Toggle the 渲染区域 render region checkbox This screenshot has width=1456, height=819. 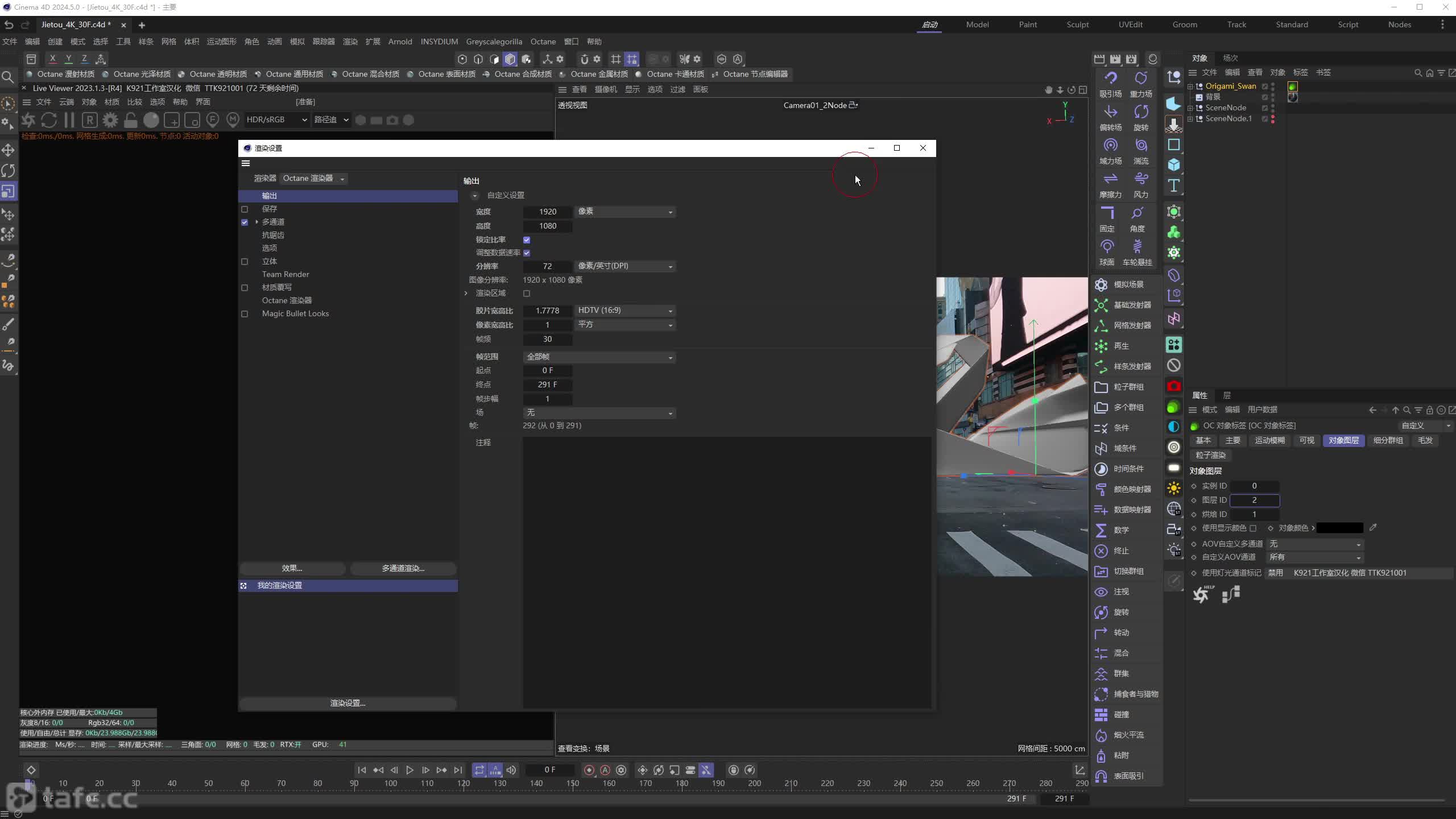(526, 293)
